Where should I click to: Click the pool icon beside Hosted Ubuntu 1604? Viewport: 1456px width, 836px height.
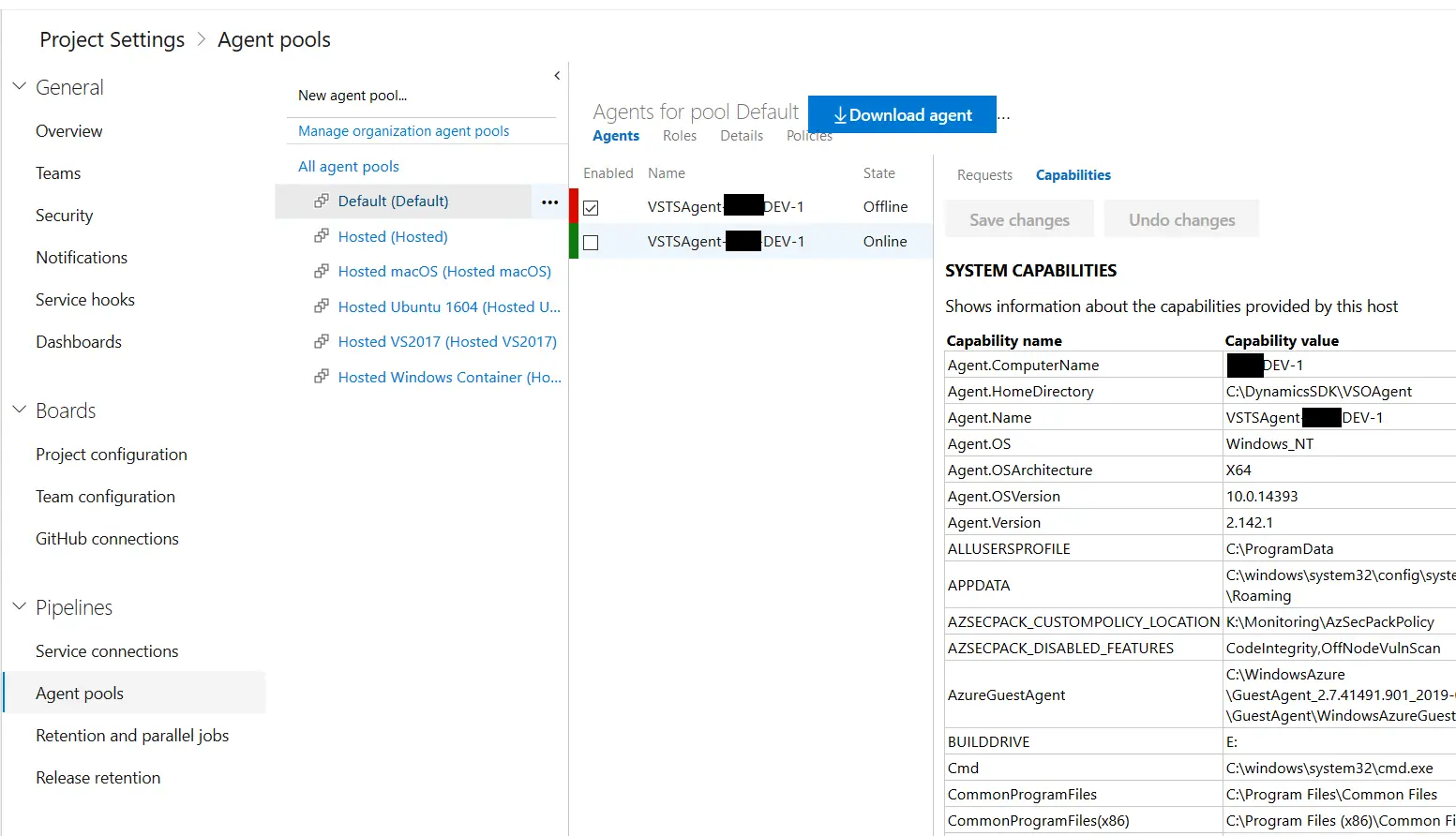pos(322,306)
